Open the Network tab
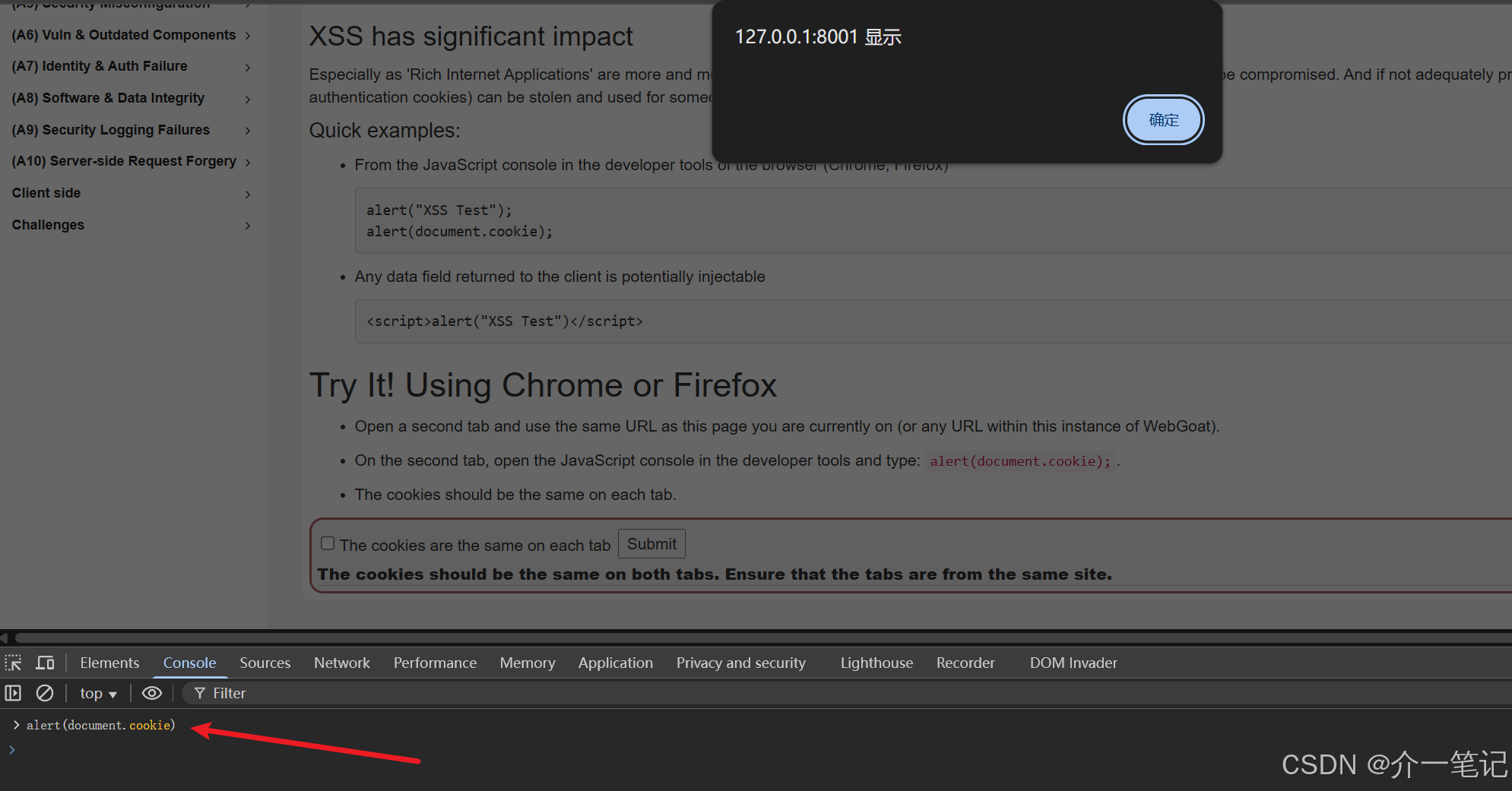This screenshot has width=1512, height=791. (x=342, y=663)
